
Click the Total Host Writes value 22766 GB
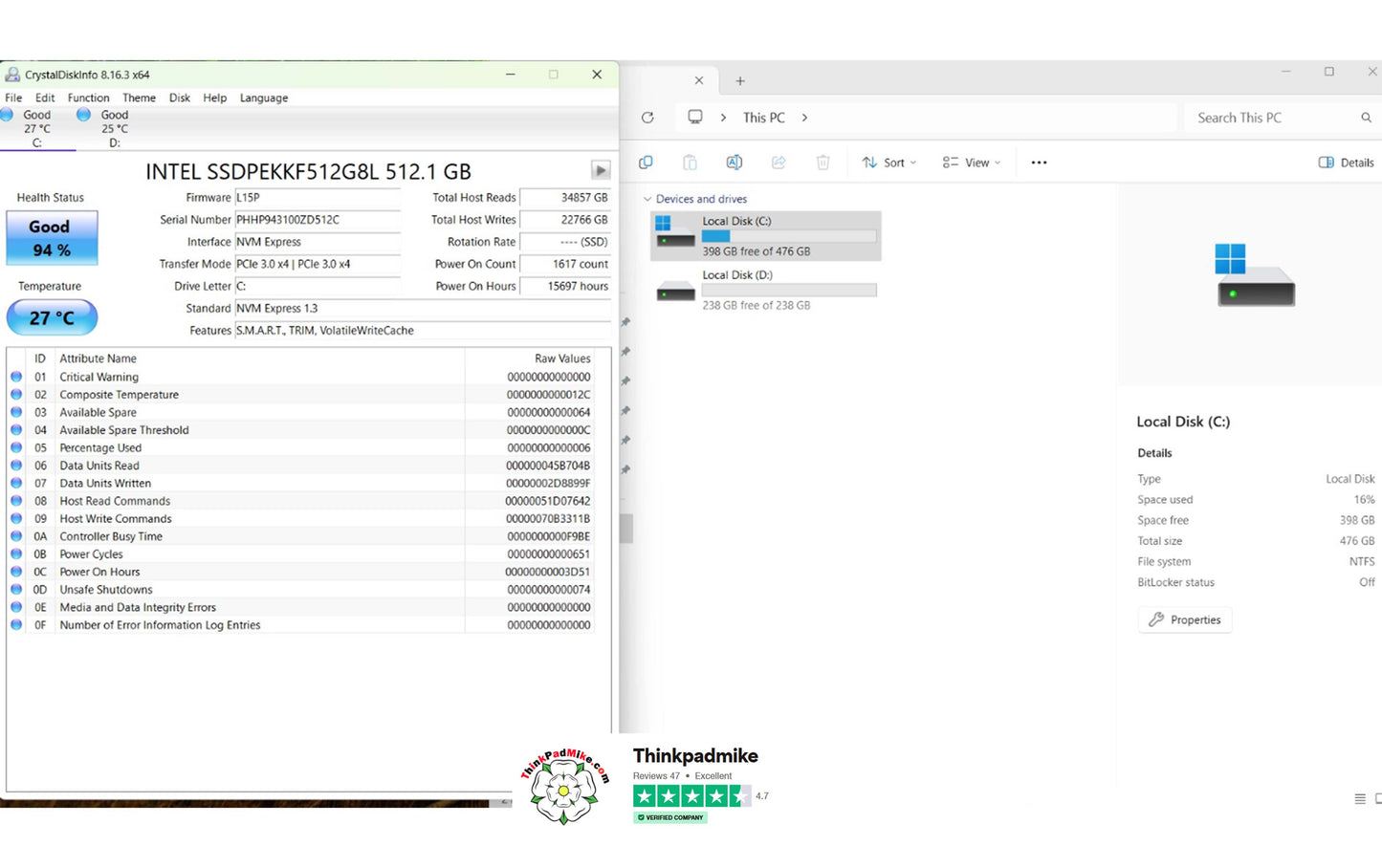[565, 220]
